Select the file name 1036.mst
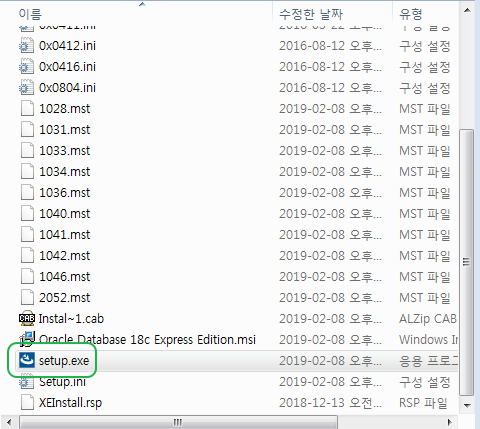Screen dimensions: 480x429 click(x=65, y=193)
